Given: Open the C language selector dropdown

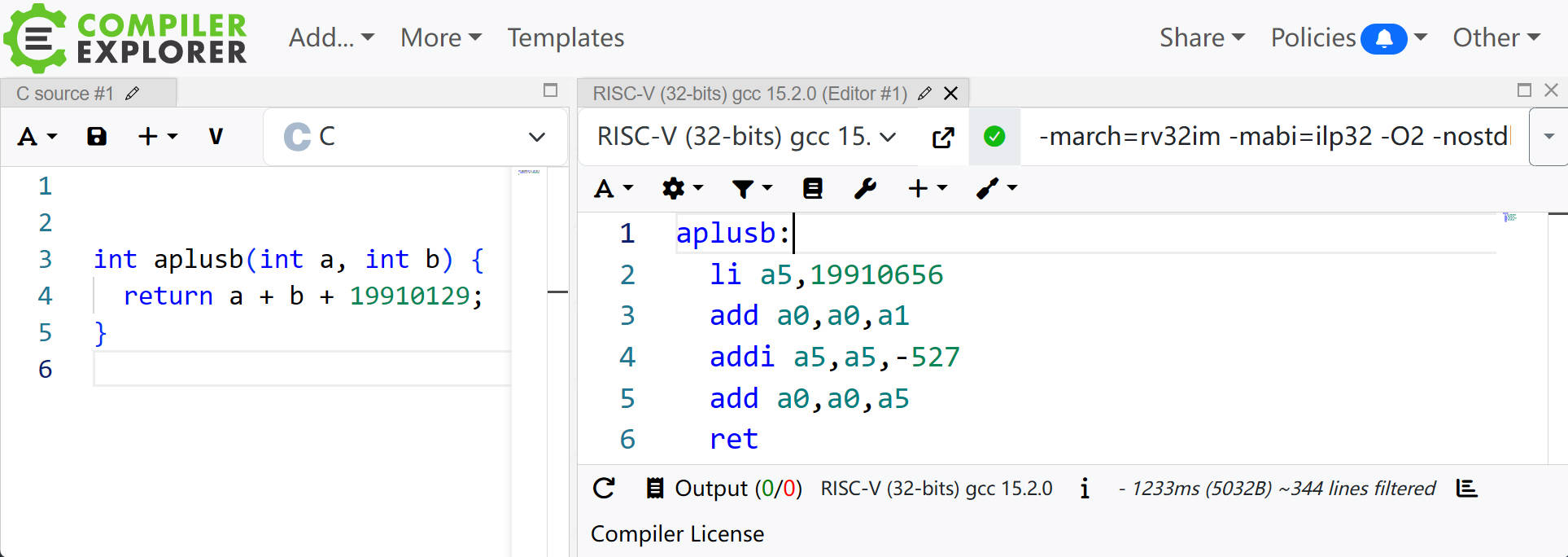Looking at the screenshot, I should pyautogui.click(x=415, y=137).
